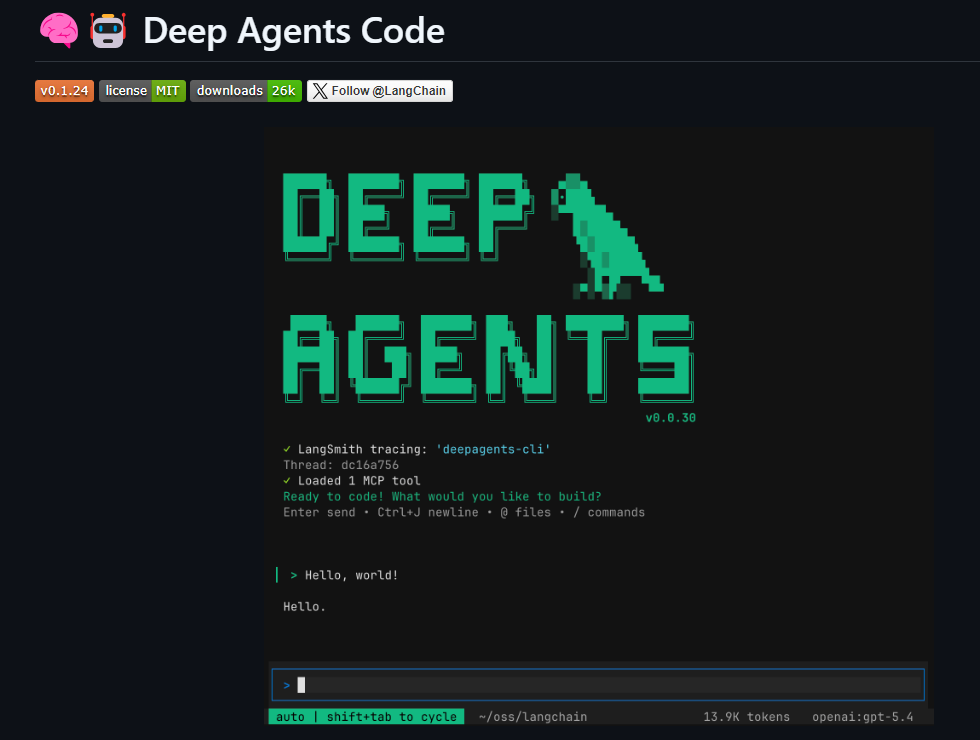Toggle the auto shift+tab to cycle mode indicator

tap(366, 717)
